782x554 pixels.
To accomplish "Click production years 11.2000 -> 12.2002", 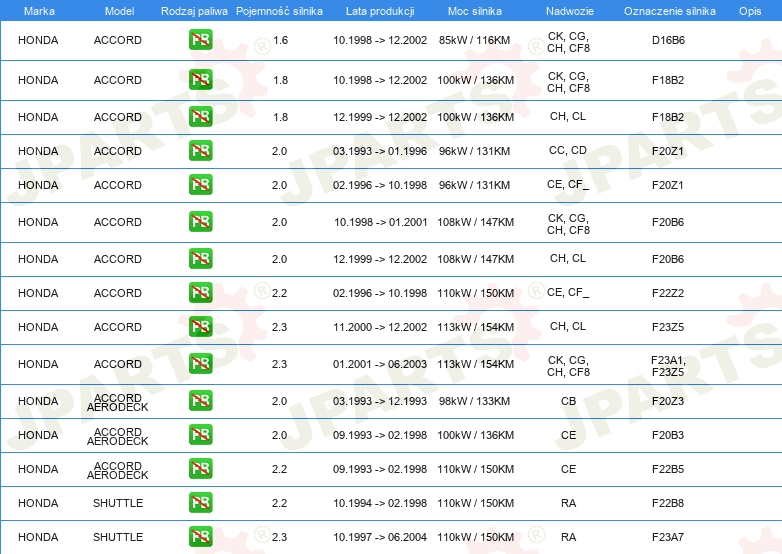I will [x=380, y=327].
